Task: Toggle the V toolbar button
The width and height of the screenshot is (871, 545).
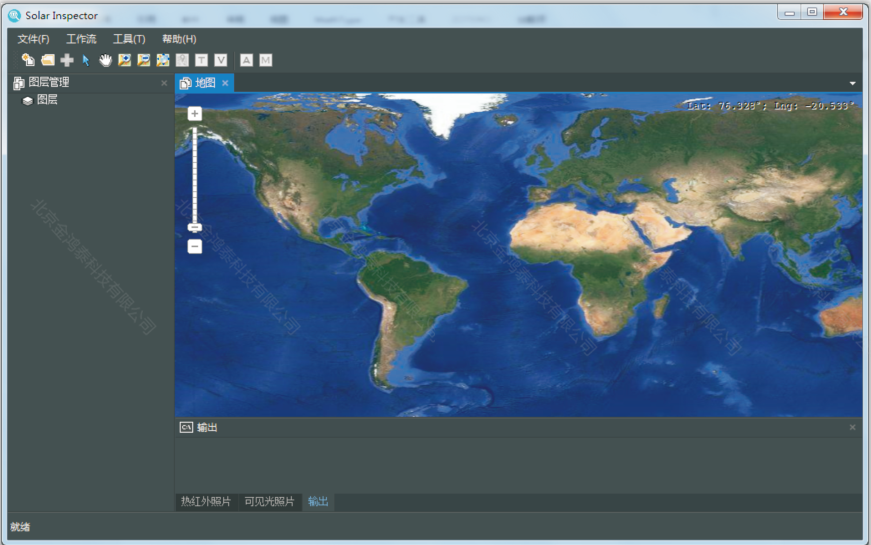Action: pos(221,61)
